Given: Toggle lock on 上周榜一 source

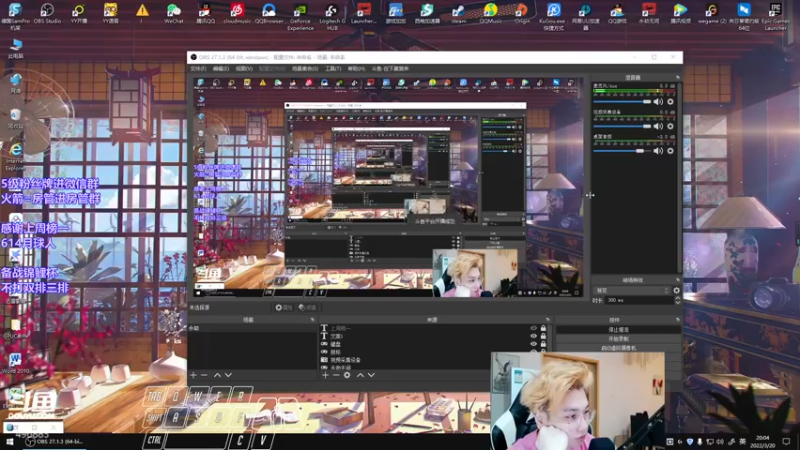Looking at the screenshot, I should pyautogui.click(x=543, y=329).
